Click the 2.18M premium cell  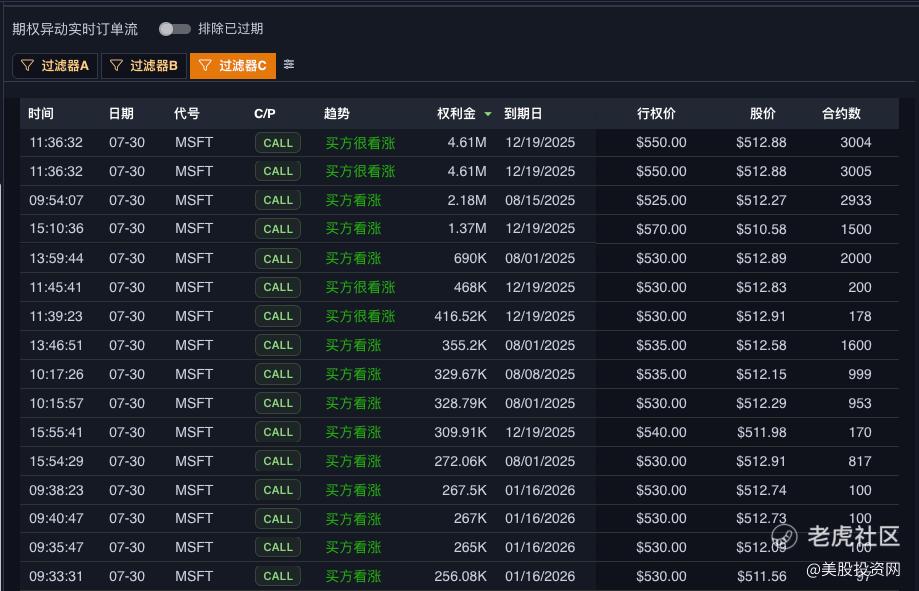click(467, 201)
